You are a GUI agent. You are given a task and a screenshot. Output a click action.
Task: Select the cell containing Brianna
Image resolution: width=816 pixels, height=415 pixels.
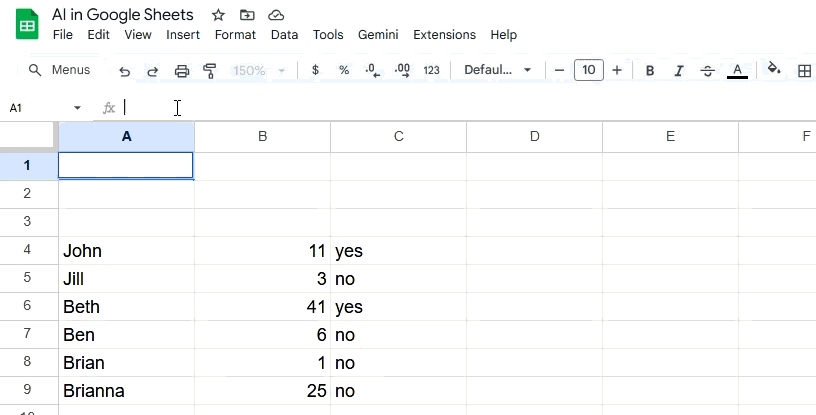[x=126, y=391]
